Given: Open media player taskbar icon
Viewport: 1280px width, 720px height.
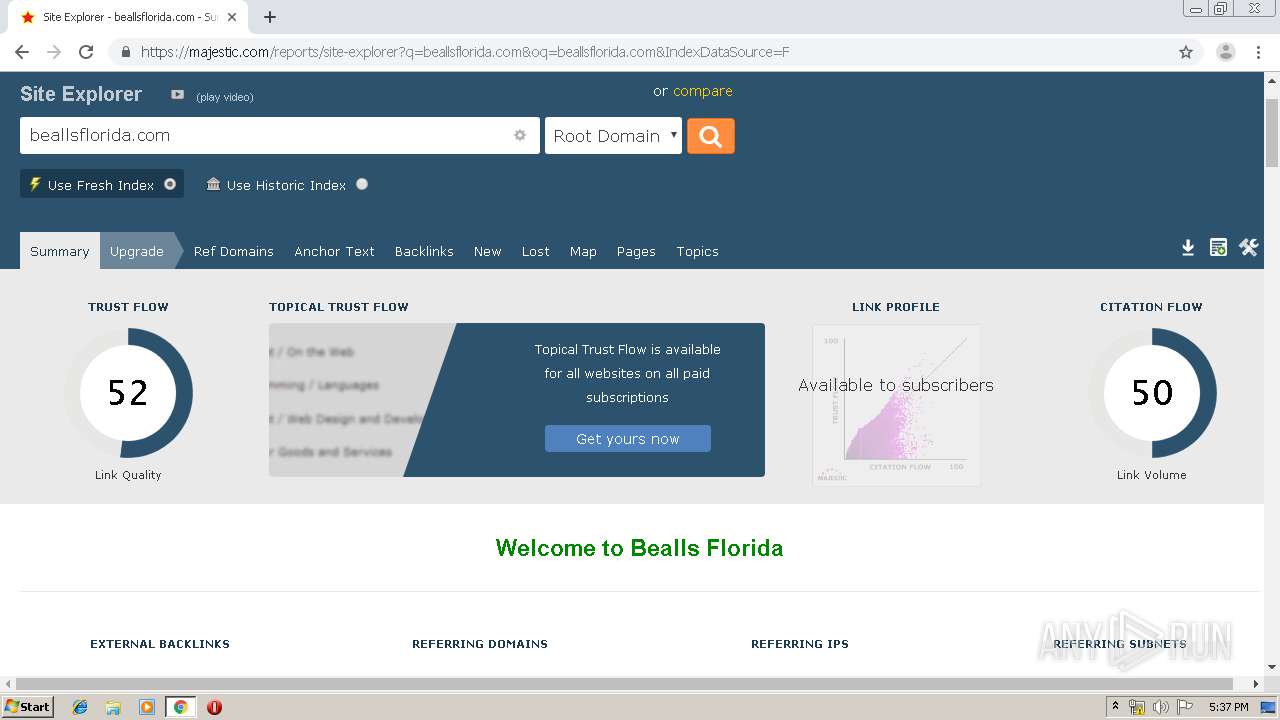Looking at the screenshot, I should click(147, 707).
